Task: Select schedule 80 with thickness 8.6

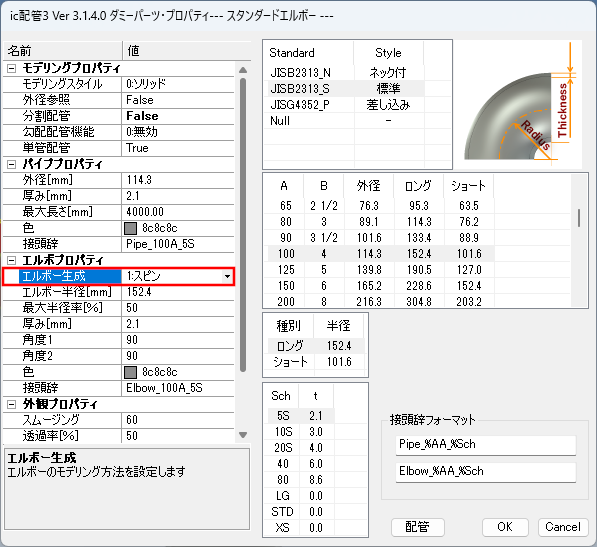Action: [x=301, y=480]
